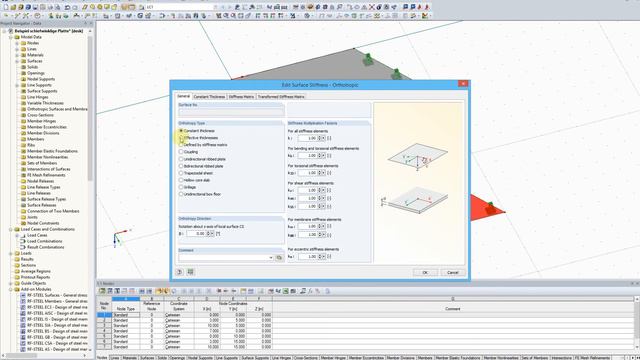Confirm dialog with OK button
Image resolution: width=640 pixels, height=360 pixels.
(425, 272)
